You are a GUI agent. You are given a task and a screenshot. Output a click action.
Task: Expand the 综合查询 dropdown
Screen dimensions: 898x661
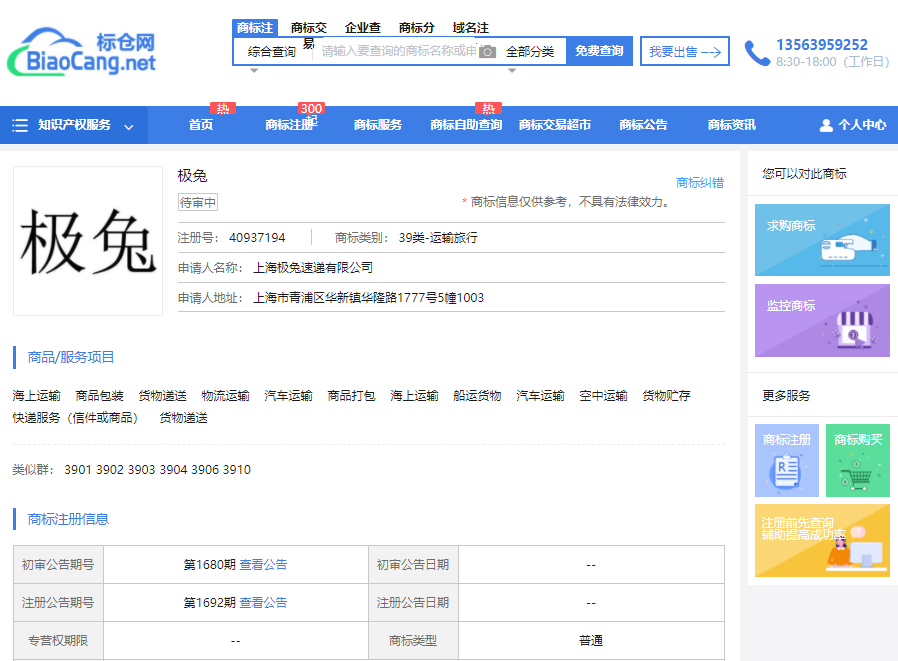[x=271, y=52]
